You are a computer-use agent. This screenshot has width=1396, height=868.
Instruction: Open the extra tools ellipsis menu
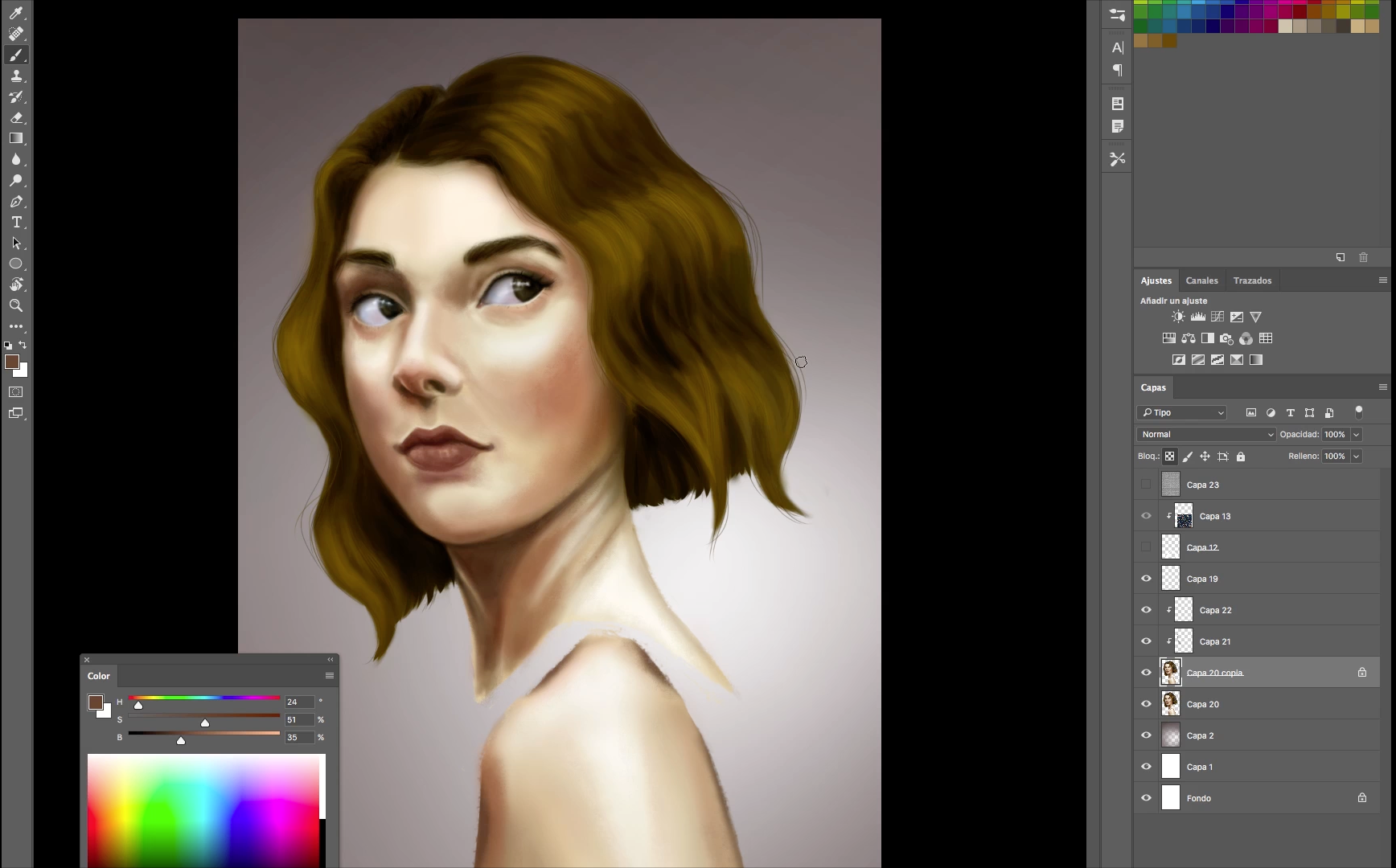tap(16, 326)
